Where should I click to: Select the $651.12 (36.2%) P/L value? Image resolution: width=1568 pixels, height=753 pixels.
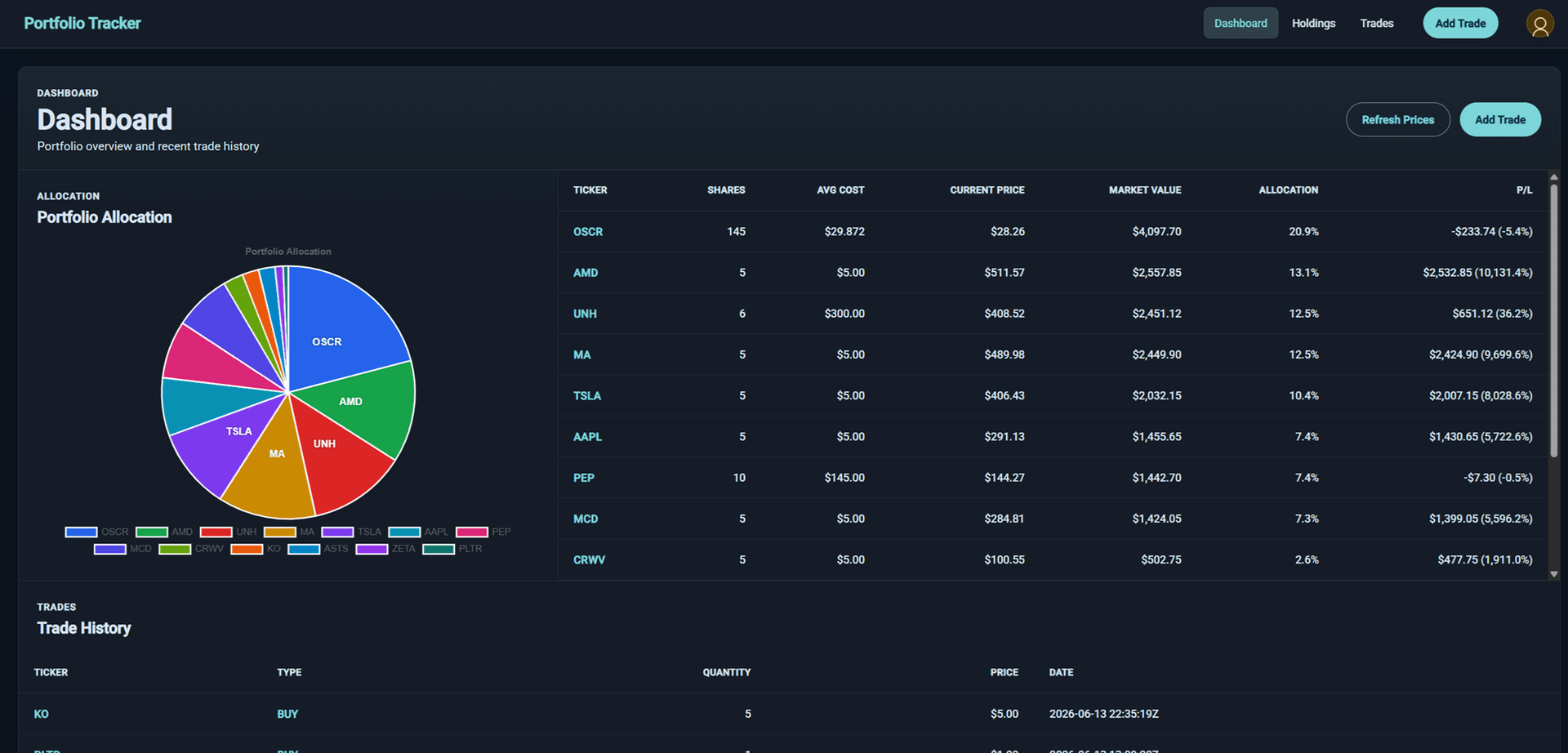coord(1492,314)
